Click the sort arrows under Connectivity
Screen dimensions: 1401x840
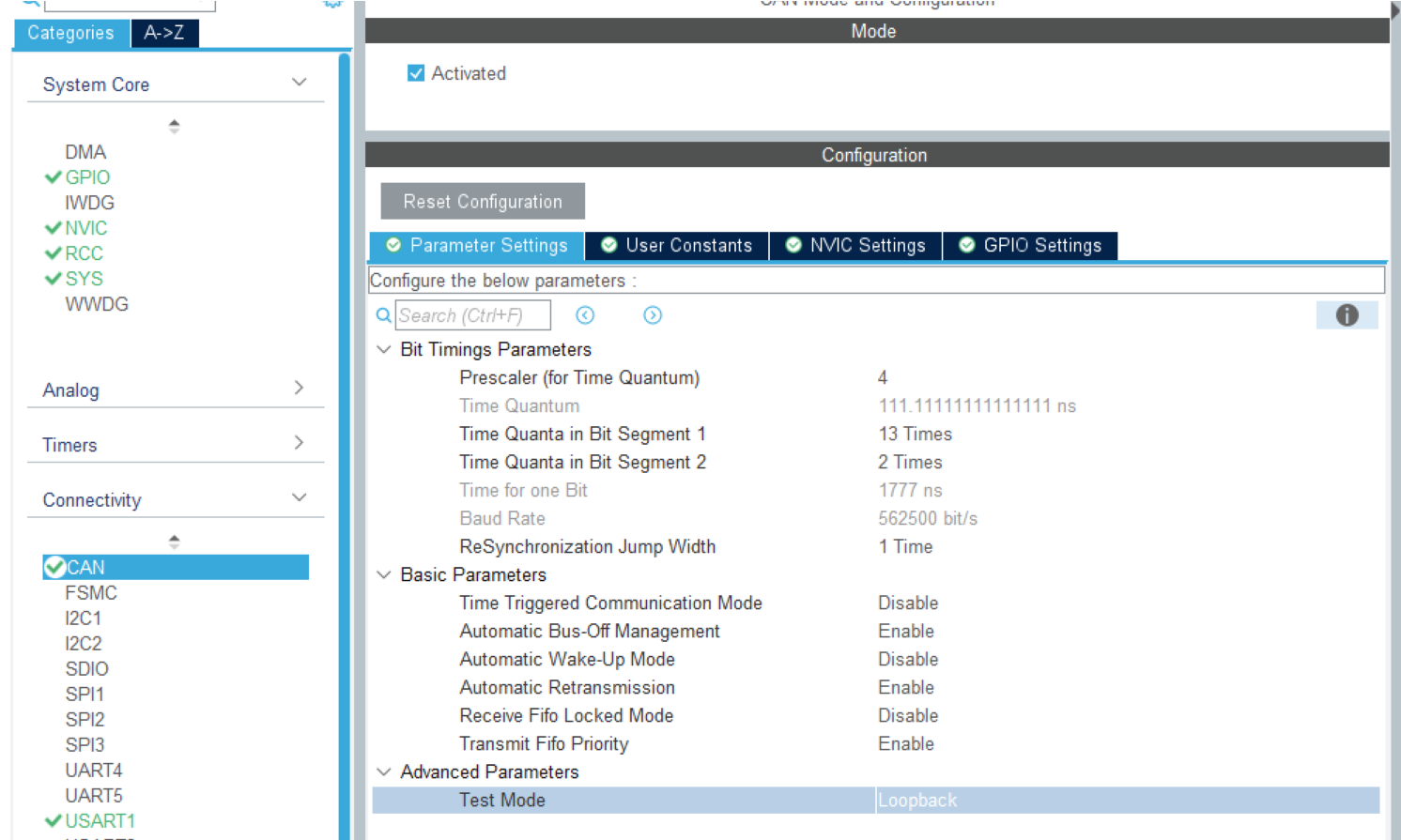click(x=174, y=542)
